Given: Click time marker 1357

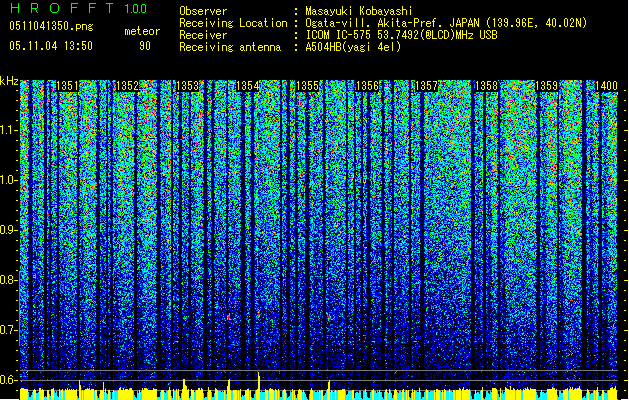Looking at the screenshot, I should coord(427,86).
